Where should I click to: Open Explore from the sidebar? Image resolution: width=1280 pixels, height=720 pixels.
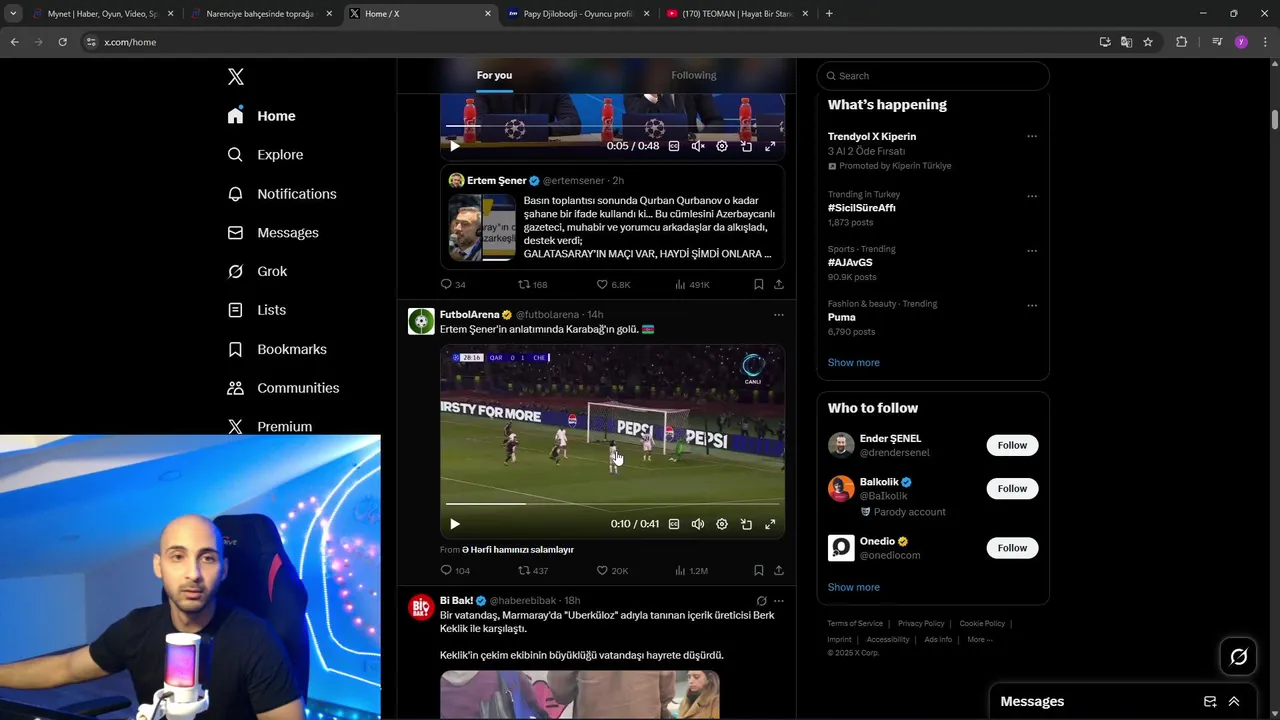[265, 155]
